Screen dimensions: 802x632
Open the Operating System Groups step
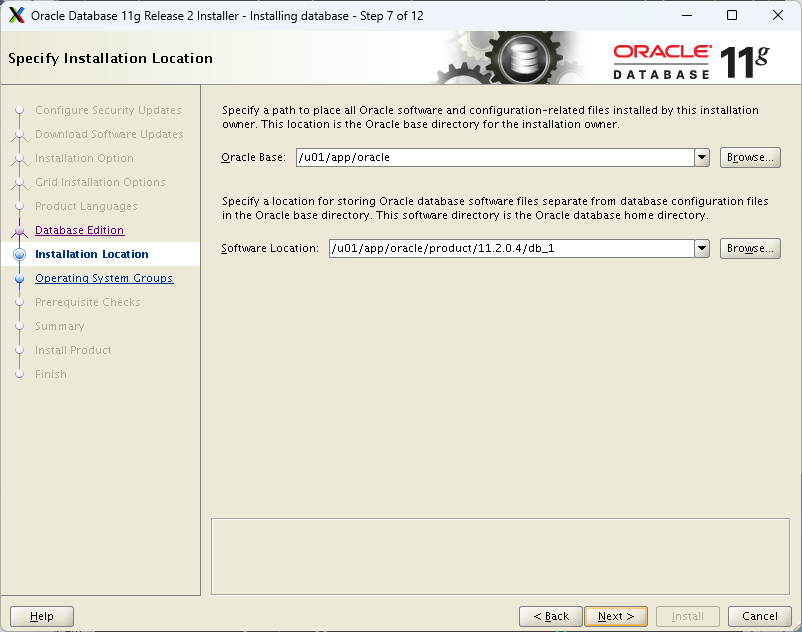pyautogui.click(x=104, y=278)
